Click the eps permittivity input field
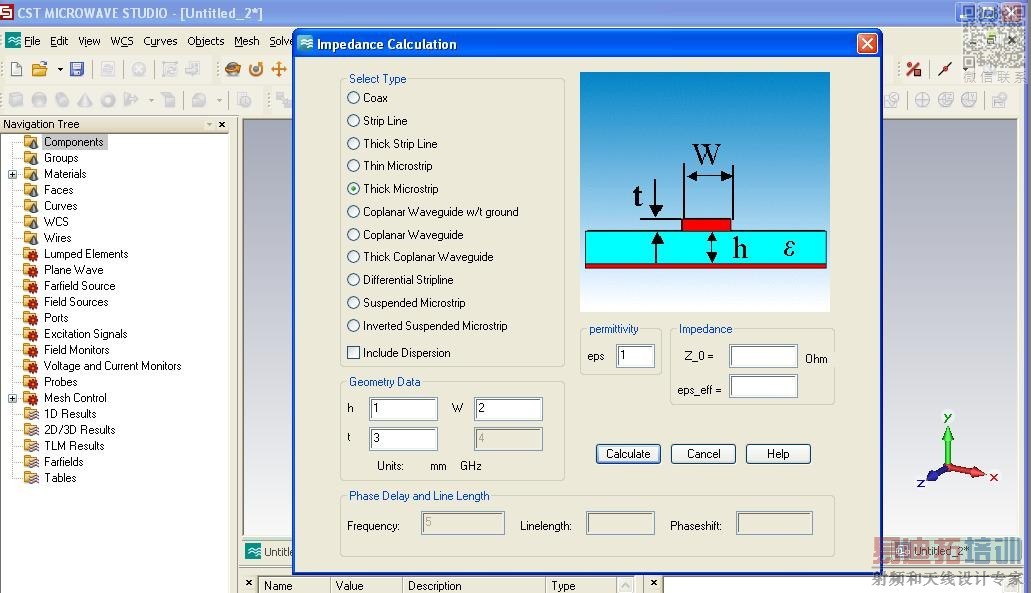This screenshot has width=1031, height=593. tap(635, 356)
